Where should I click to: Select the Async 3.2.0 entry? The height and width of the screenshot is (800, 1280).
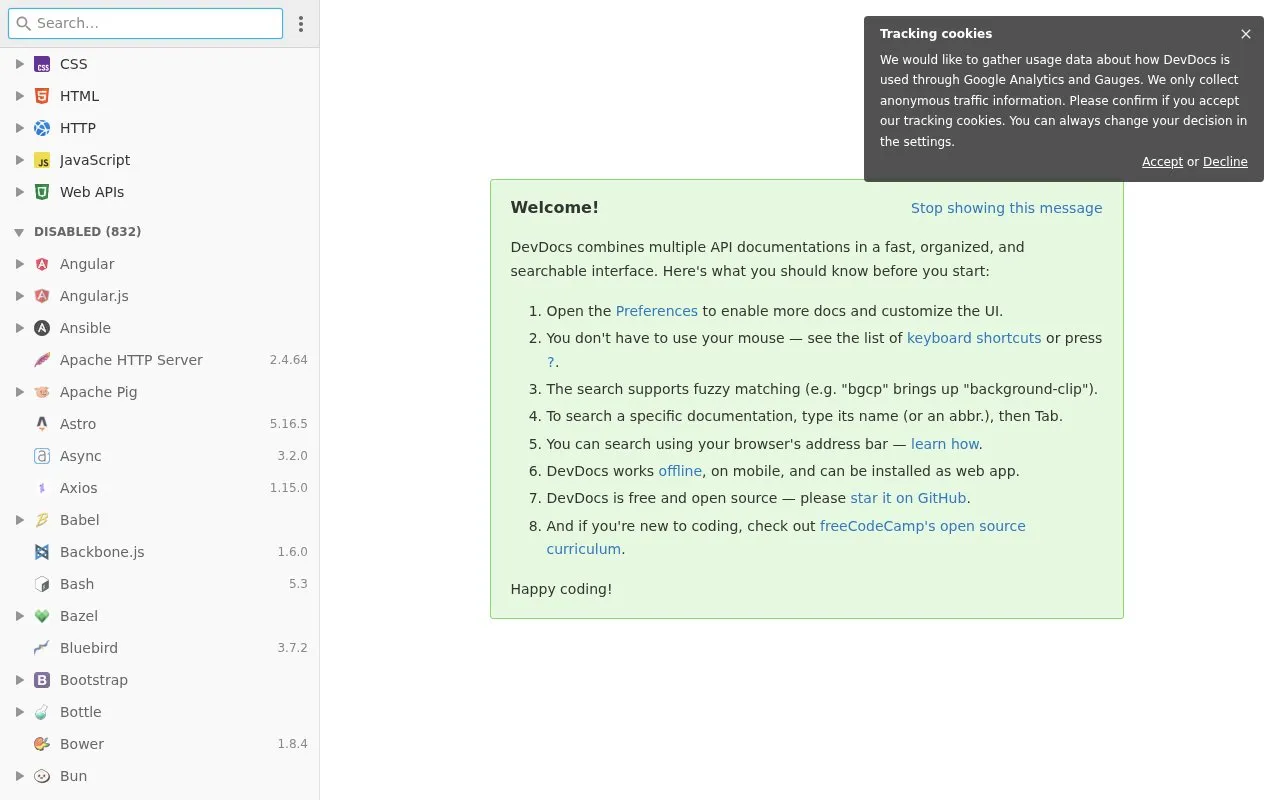tap(160, 456)
